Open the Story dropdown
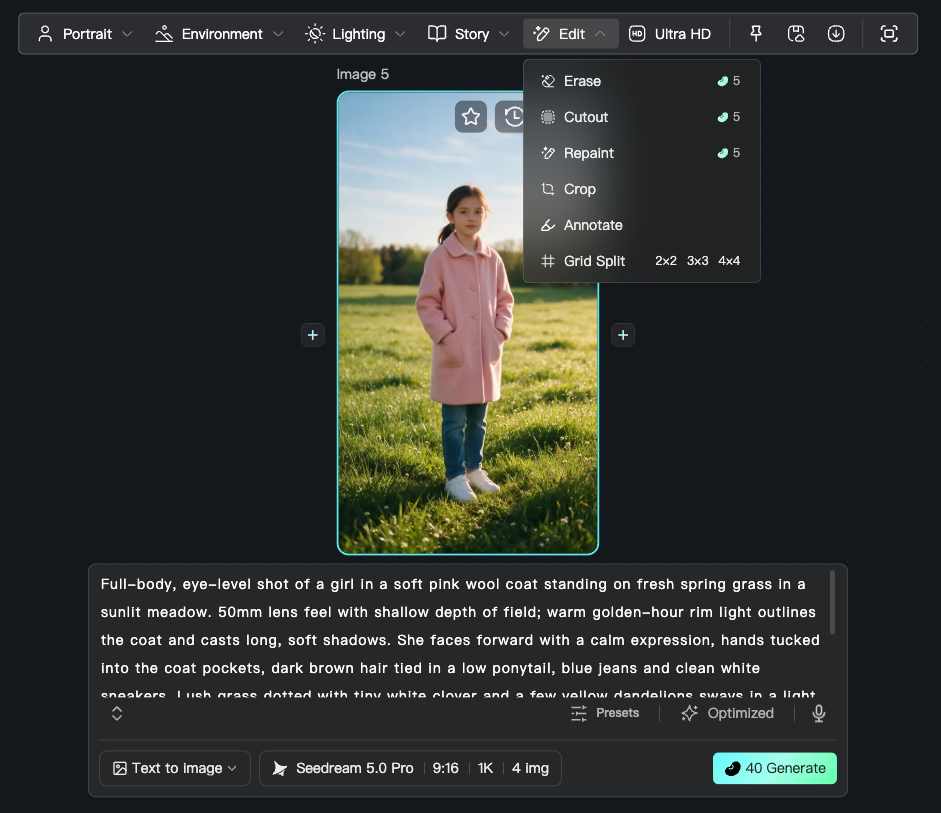The width and height of the screenshot is (941, 813). click(x=469, y=34)
